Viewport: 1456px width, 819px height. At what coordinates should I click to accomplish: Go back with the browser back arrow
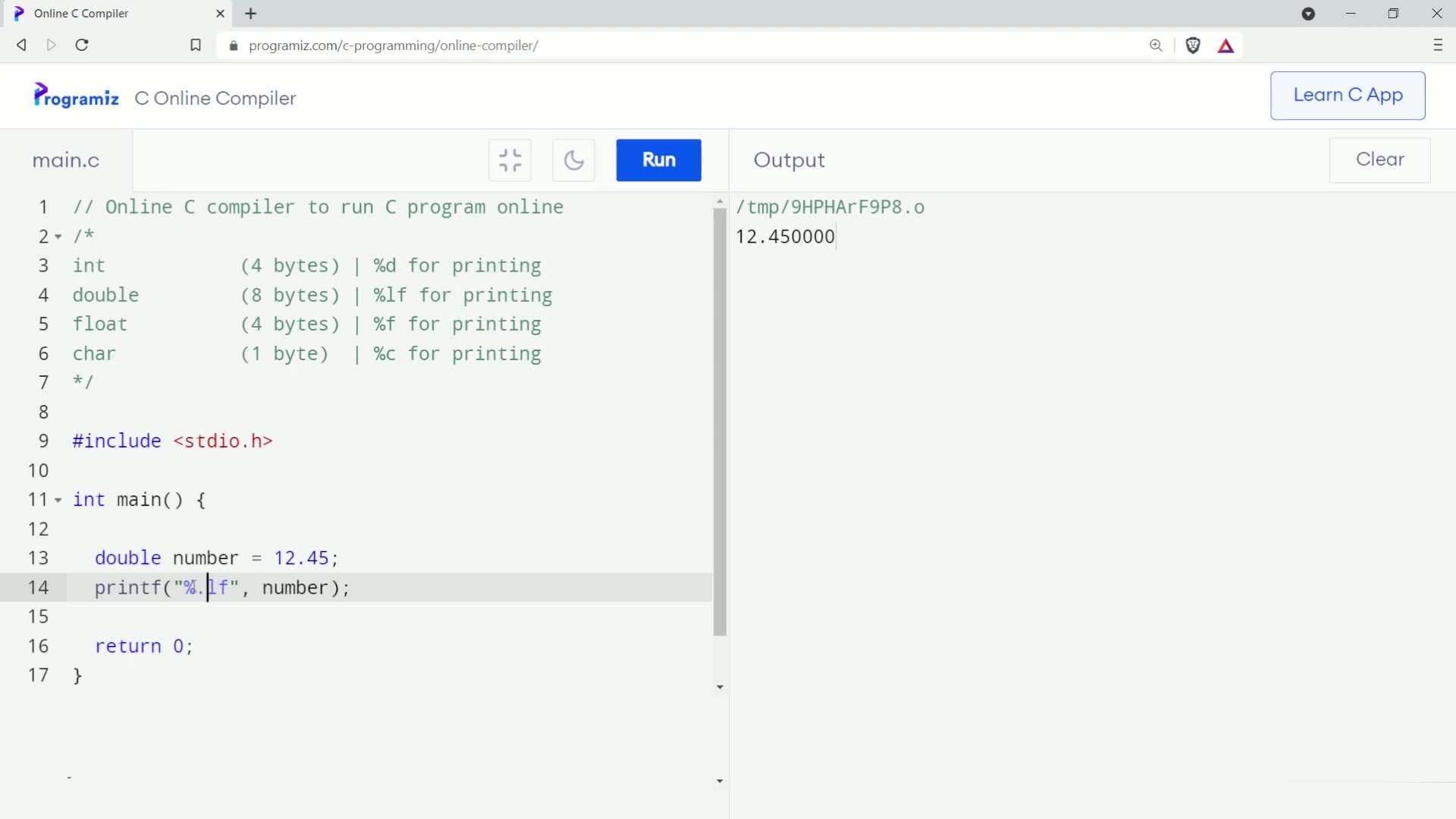21,45
